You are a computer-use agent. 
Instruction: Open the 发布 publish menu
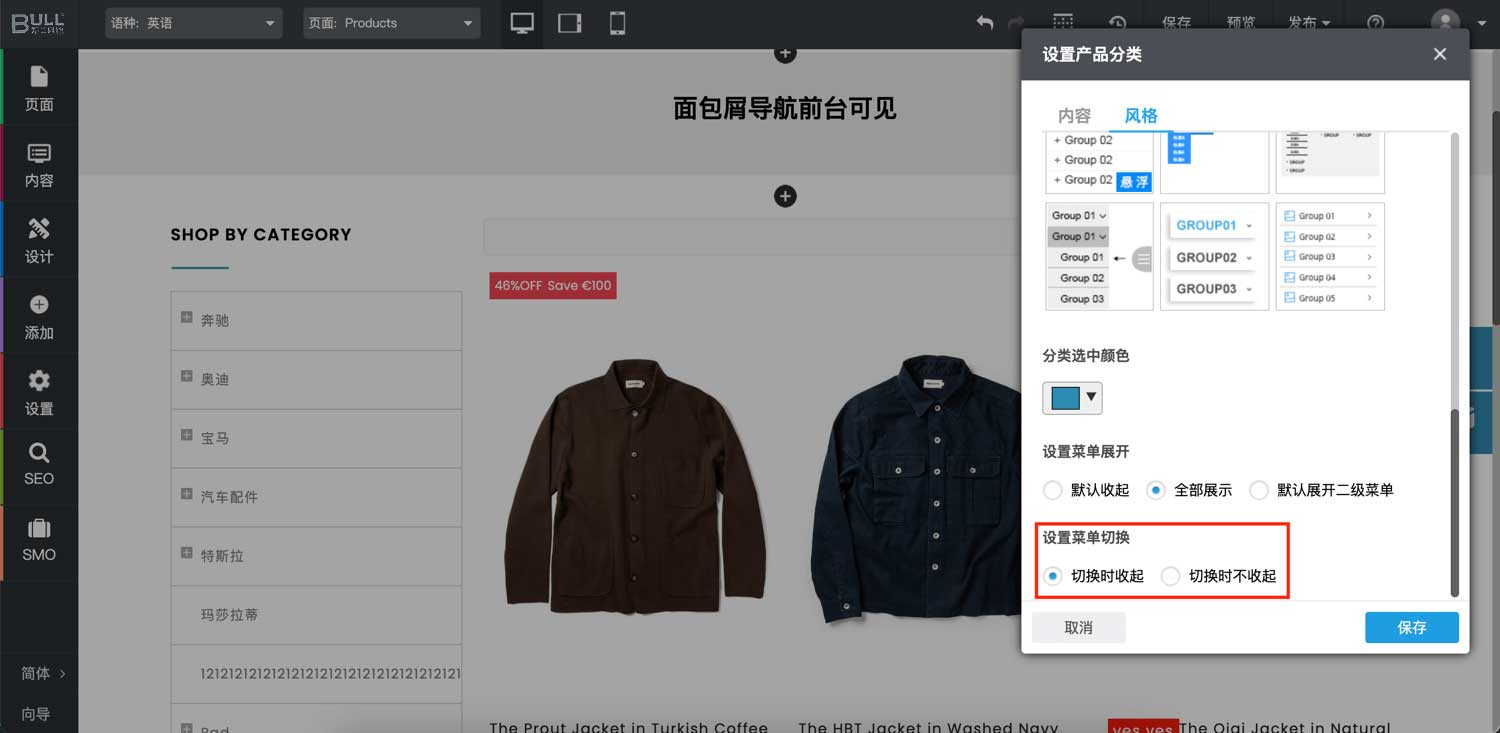(1309, 23)
